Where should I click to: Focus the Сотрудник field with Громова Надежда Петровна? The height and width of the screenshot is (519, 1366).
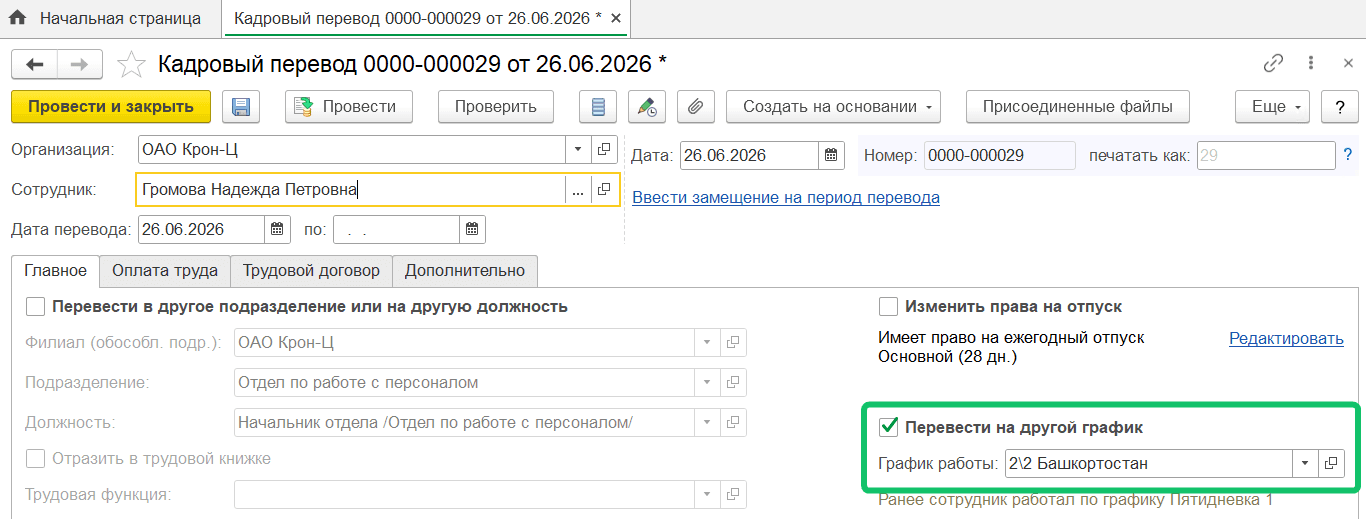point(350,189)
